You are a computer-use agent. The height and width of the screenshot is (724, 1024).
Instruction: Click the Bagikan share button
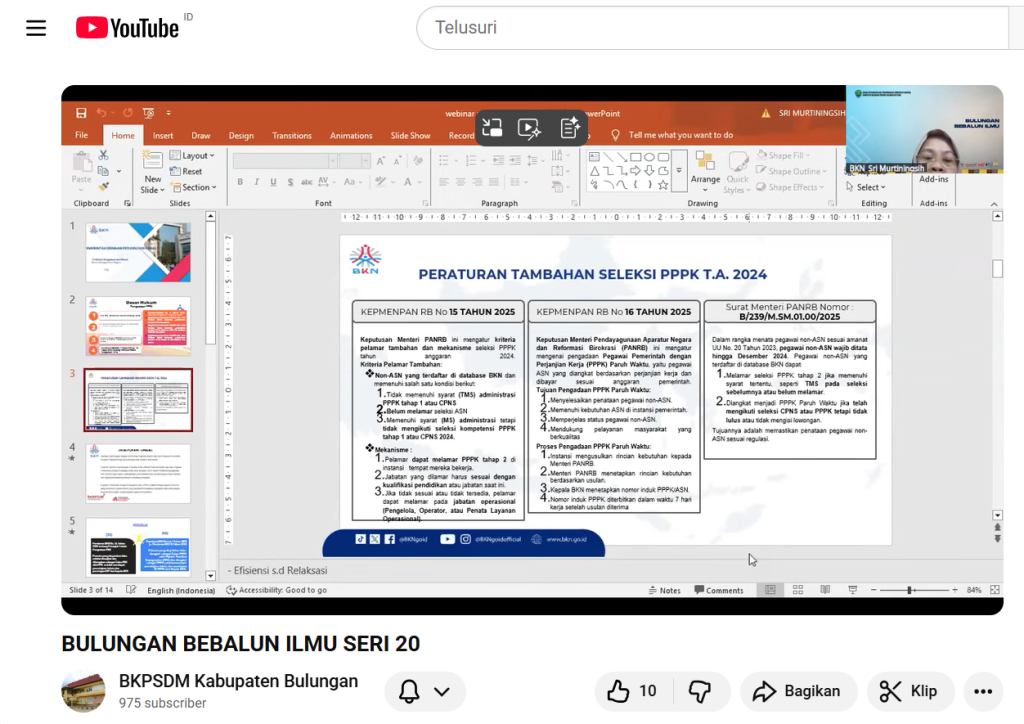(x=798, y=691)
